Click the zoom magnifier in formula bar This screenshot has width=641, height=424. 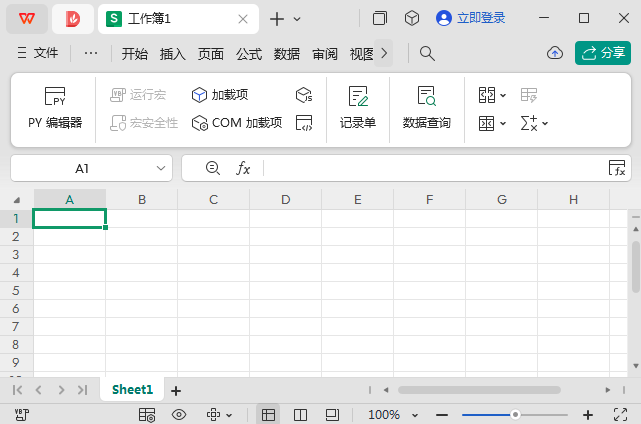[211, 169]
